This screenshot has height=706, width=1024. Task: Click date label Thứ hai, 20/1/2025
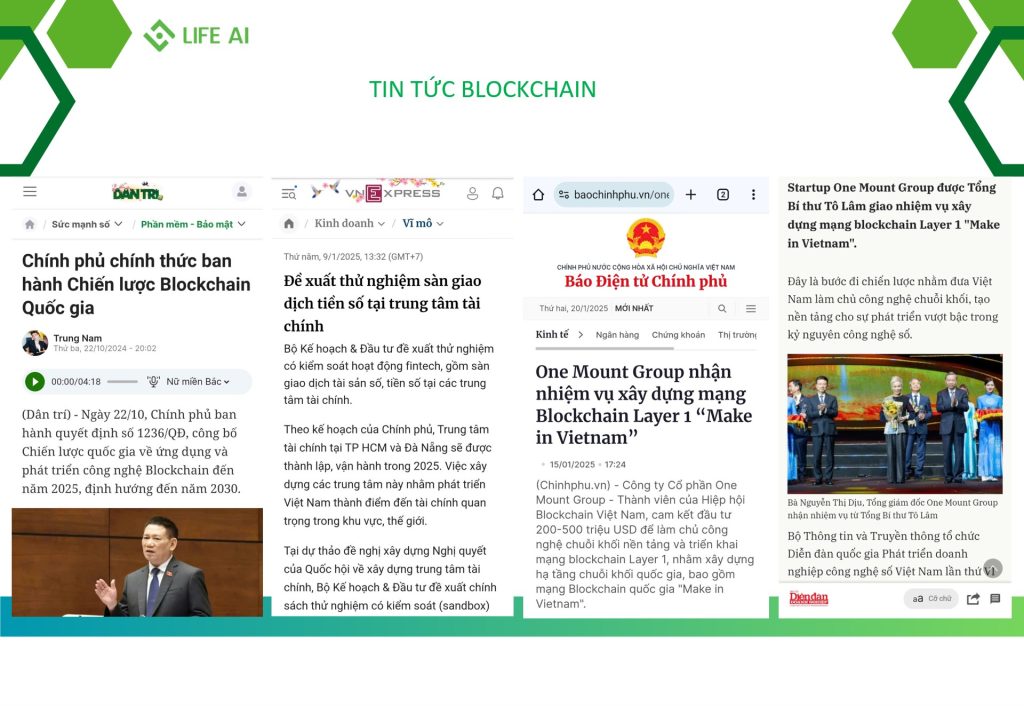573,308
